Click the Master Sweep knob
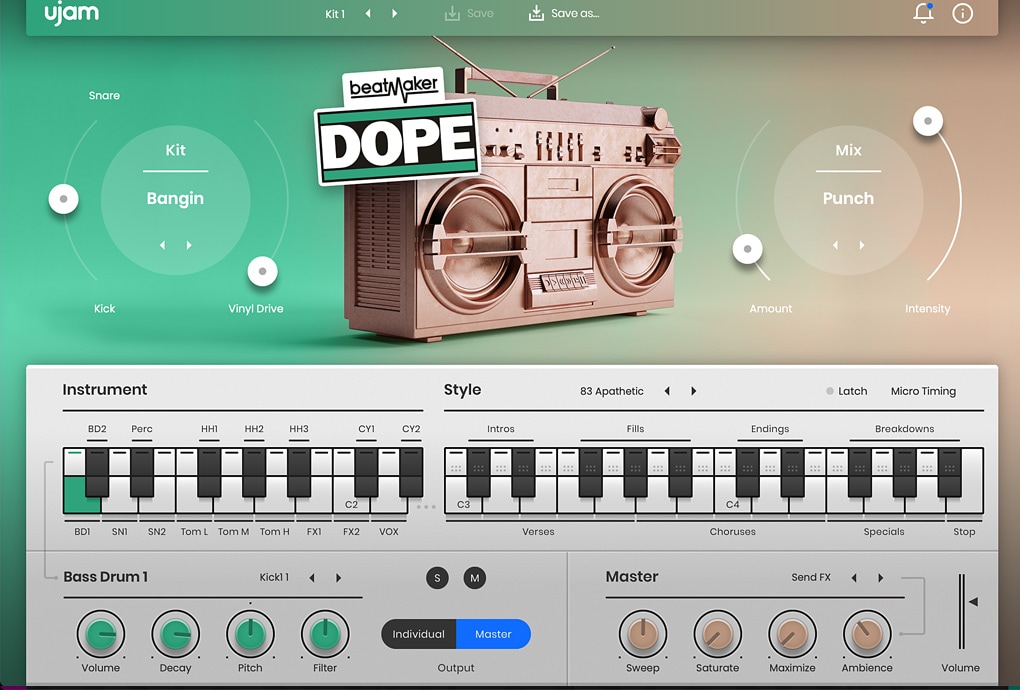Image resolution: width=1020 pixels, height=690 pixels. point(643,634)
